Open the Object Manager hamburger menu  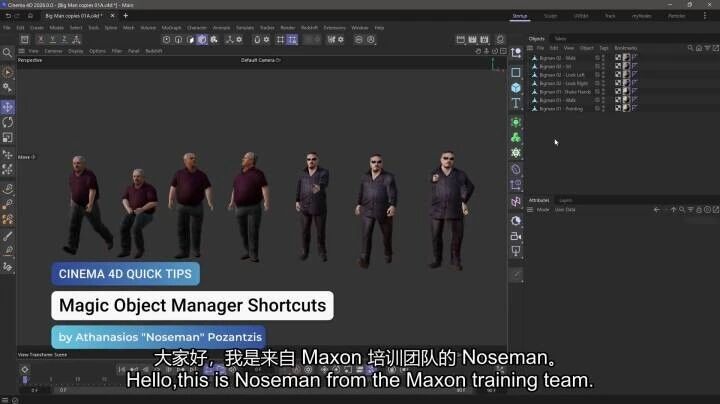point(530,48)
